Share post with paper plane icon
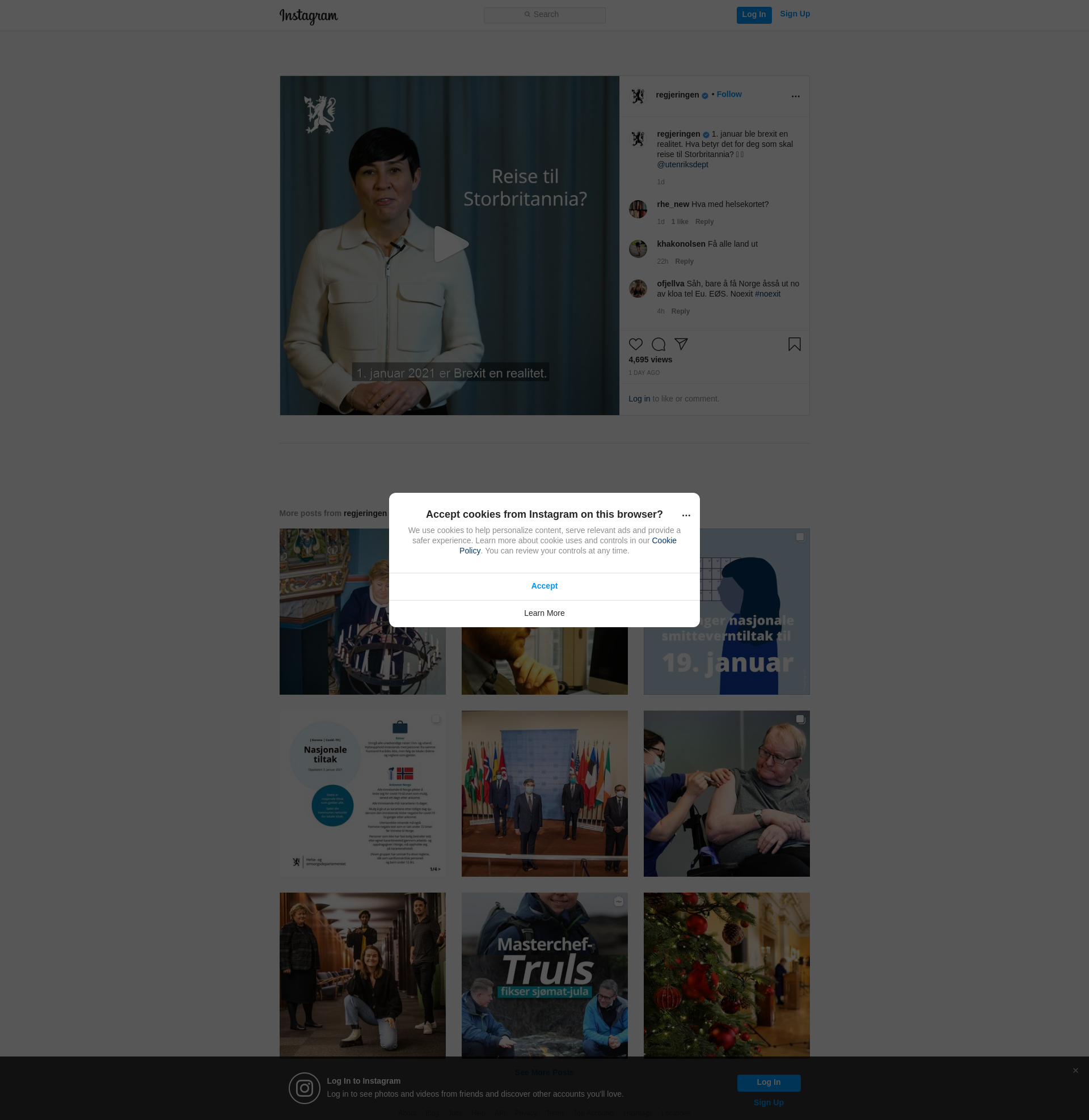This screenshot has width=1089, height=1120. coord(681,344)
